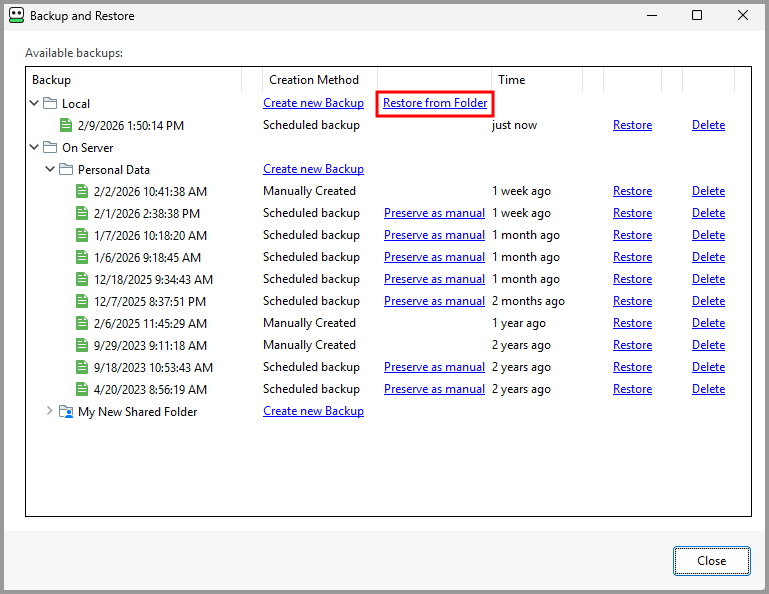Click file icon for 12/7/2025 8:37:51 PM backup
Screen dimensions: 769x594
(x=82, y=301)
